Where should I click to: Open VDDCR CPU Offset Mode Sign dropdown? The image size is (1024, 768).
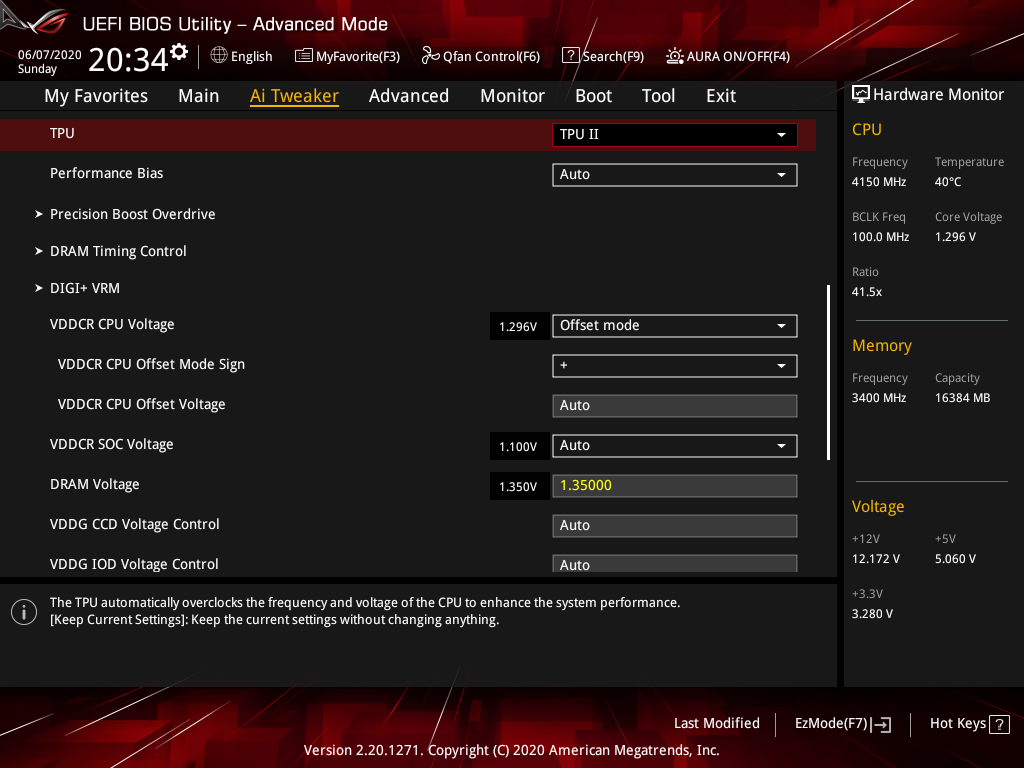click(675, 366)
